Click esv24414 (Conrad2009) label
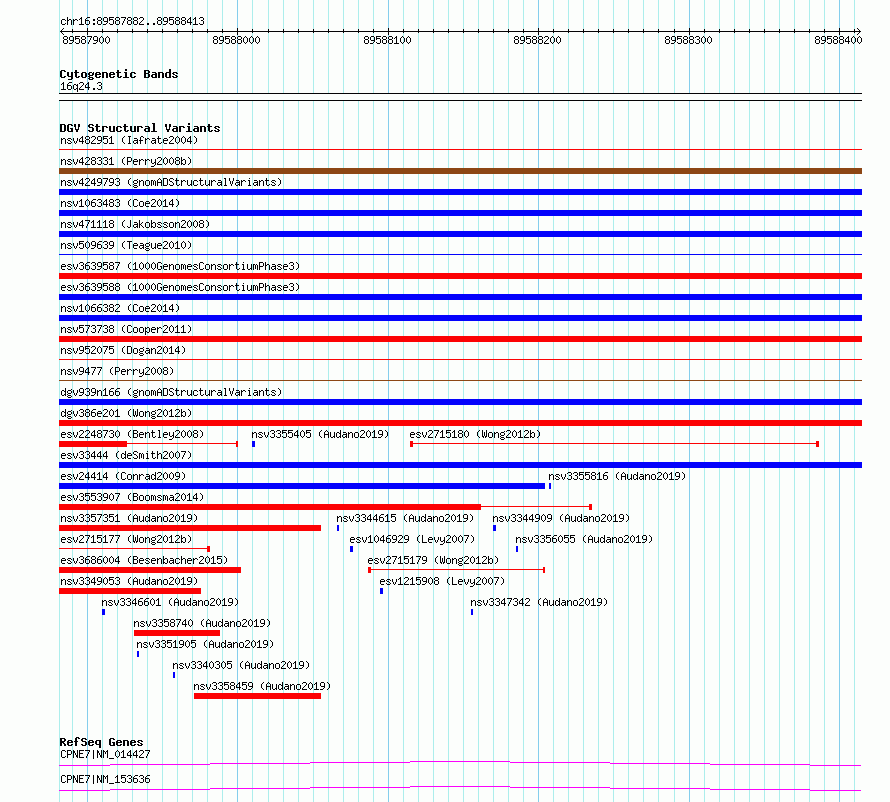The image size is (890, 802). point(123,476)
